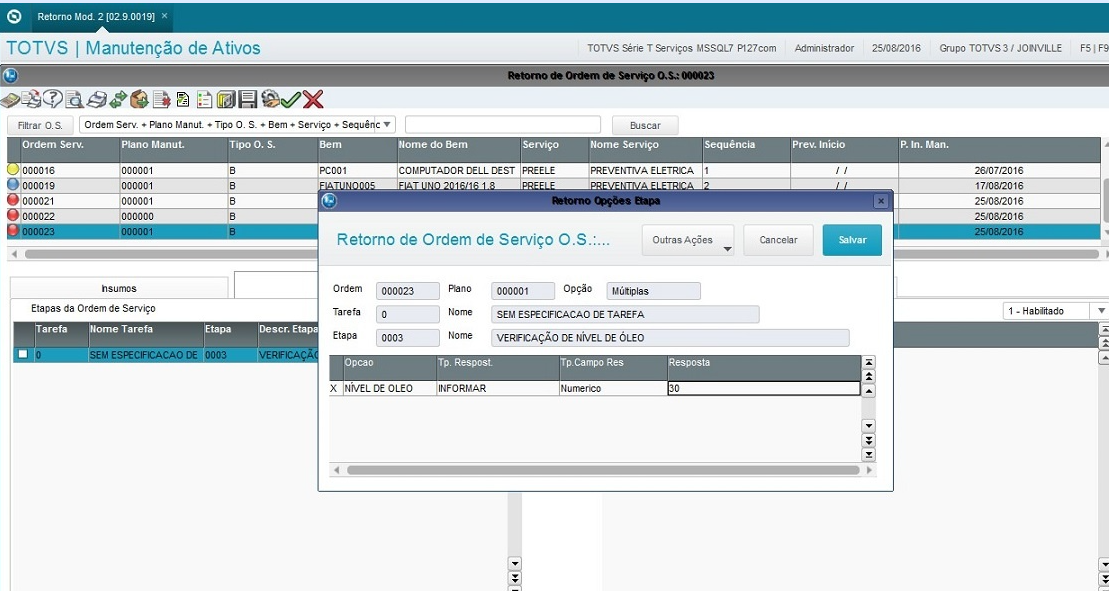Screen dimensions: 1109x591
Task: Click the floppy disk save icon
Action: coord(248,100)
